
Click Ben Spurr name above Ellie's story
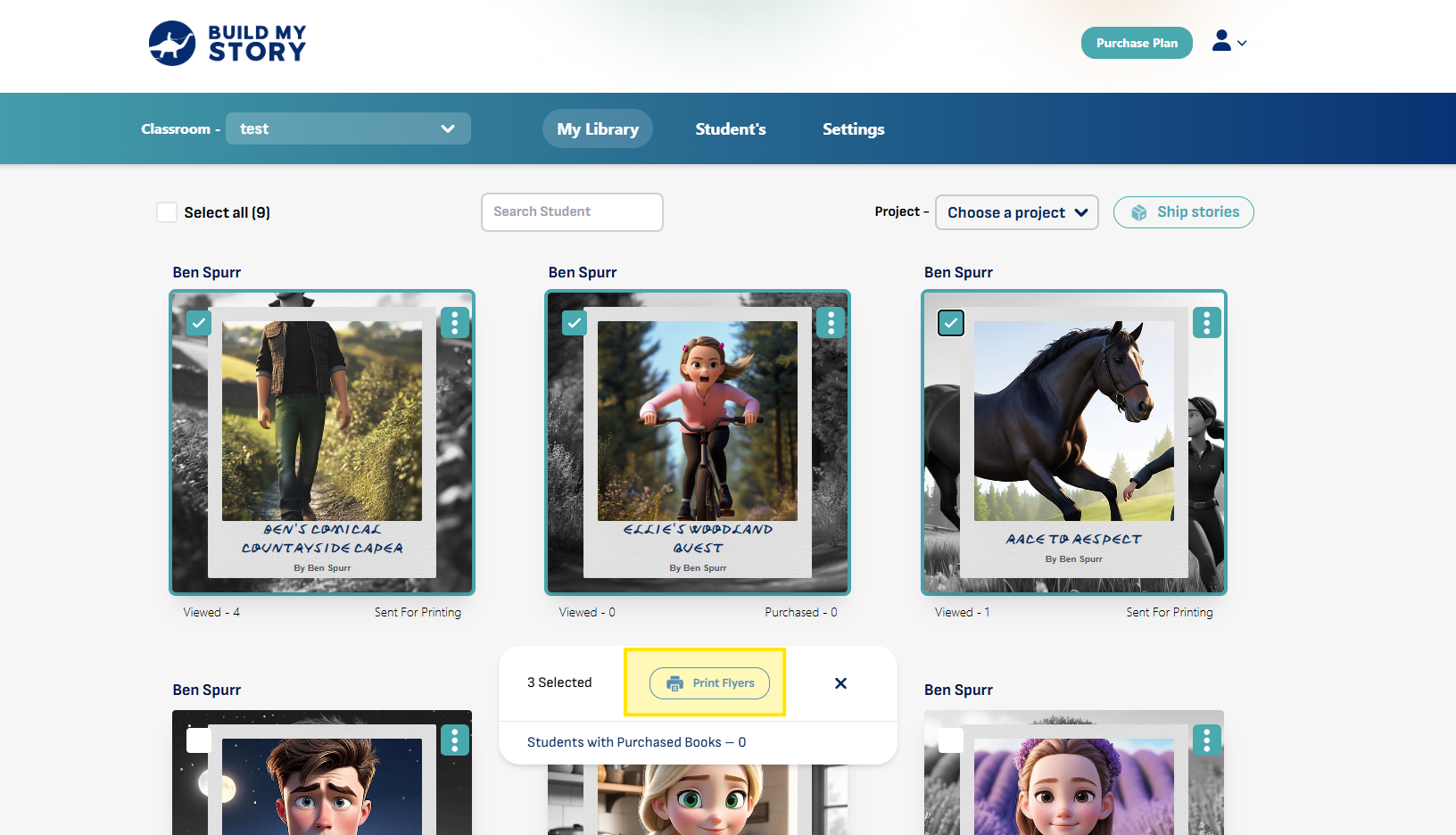tap(583, 272)
